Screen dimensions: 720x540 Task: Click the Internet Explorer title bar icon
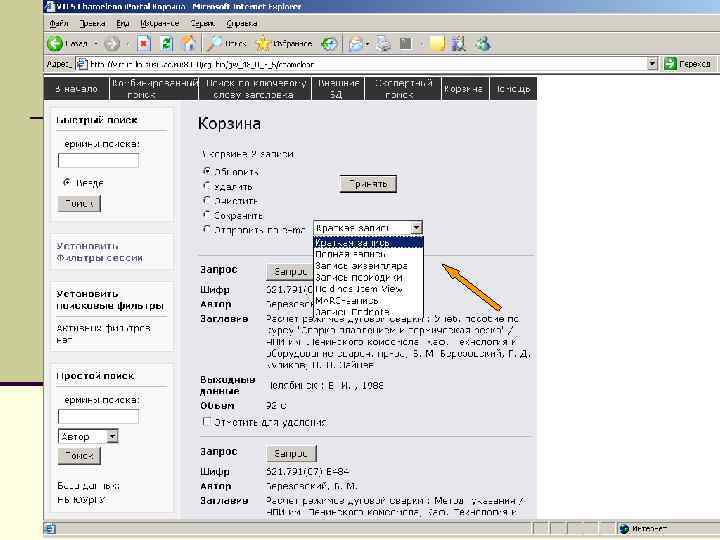(50, 6)
